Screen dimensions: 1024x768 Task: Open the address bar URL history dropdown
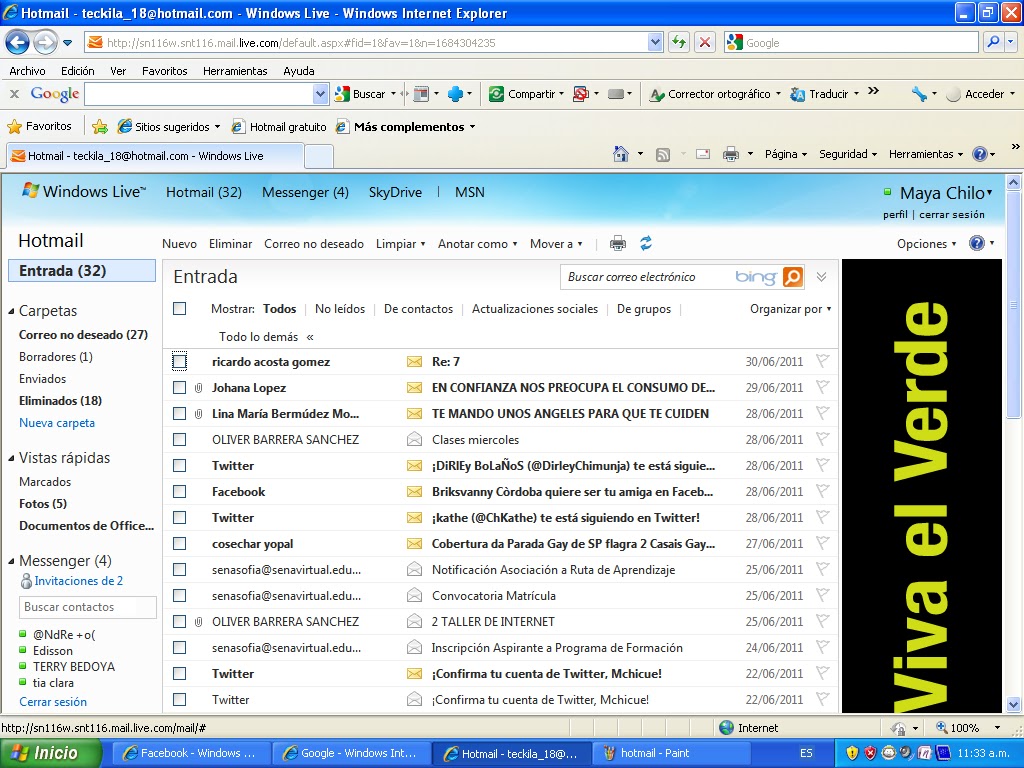[655, 42]
